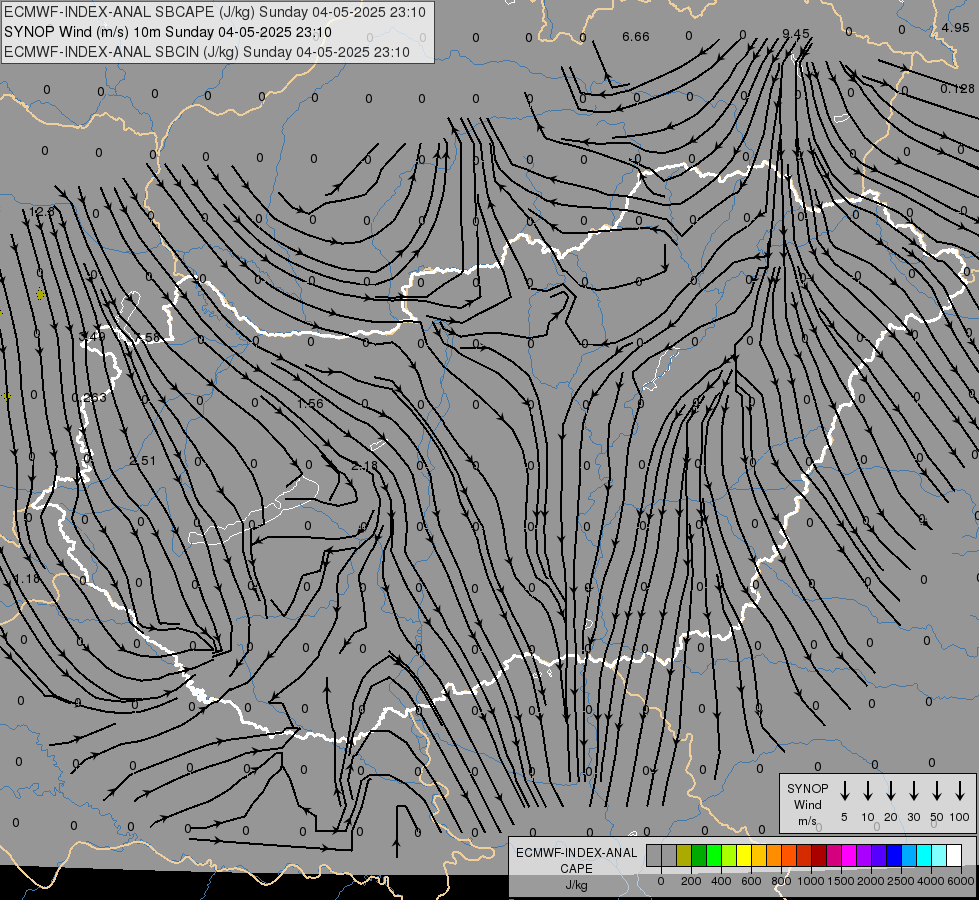Click the 5 m/s wind arrow symbol
This screenshot has height=900, width=979.
point(844,790)
